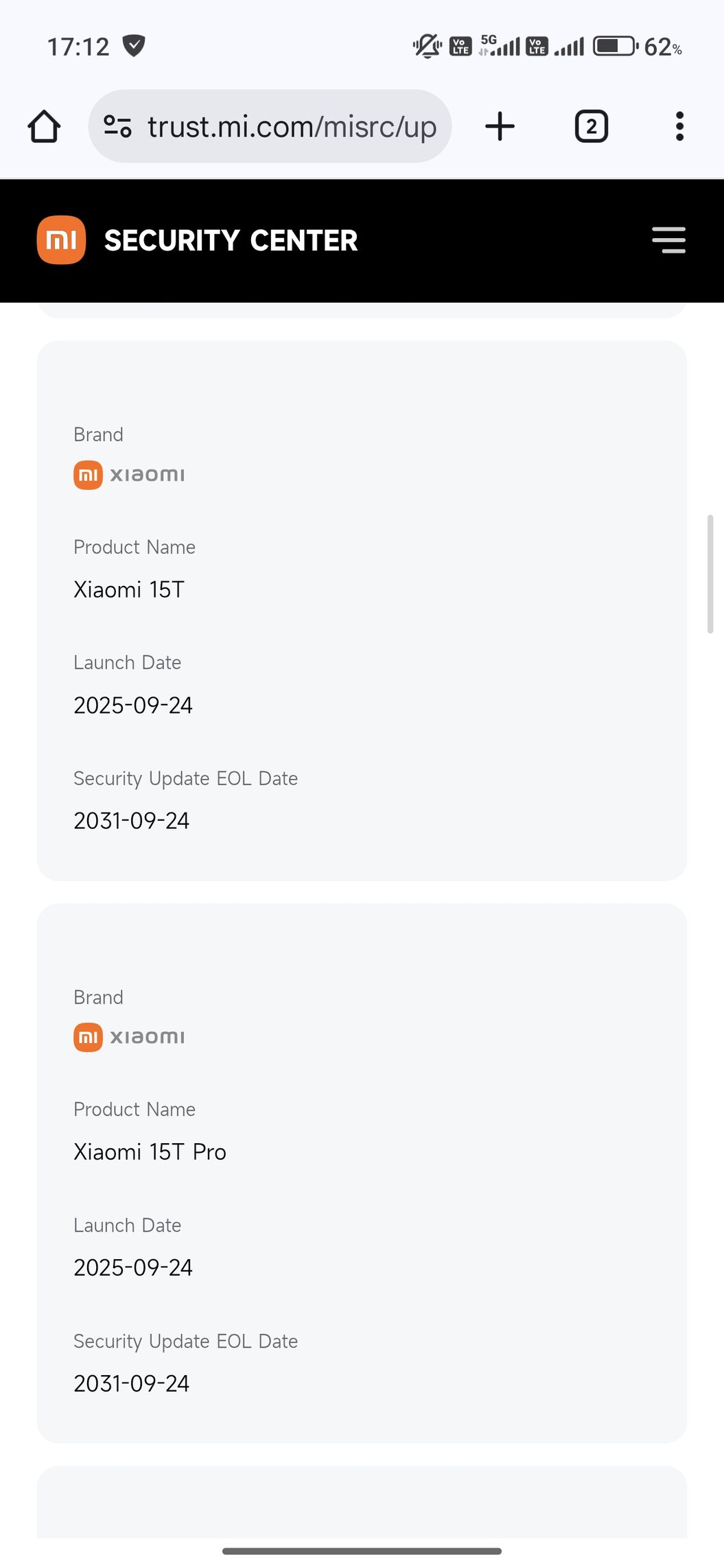Viewport: 724px width, 1568px height.
Task: Open Chrome three-dot overflow menu
Action: click(x=679, y=126)
